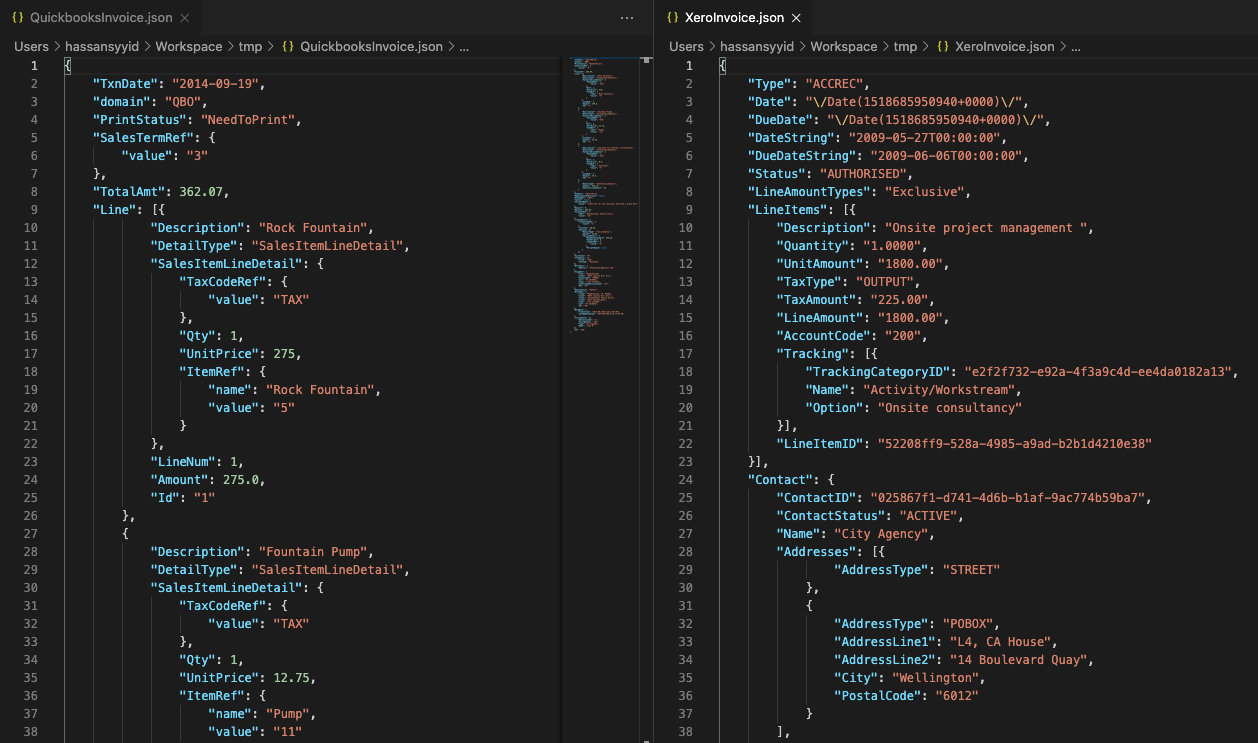
Task: Click the LineItemID GUID value
Action: pos(1014,443)
